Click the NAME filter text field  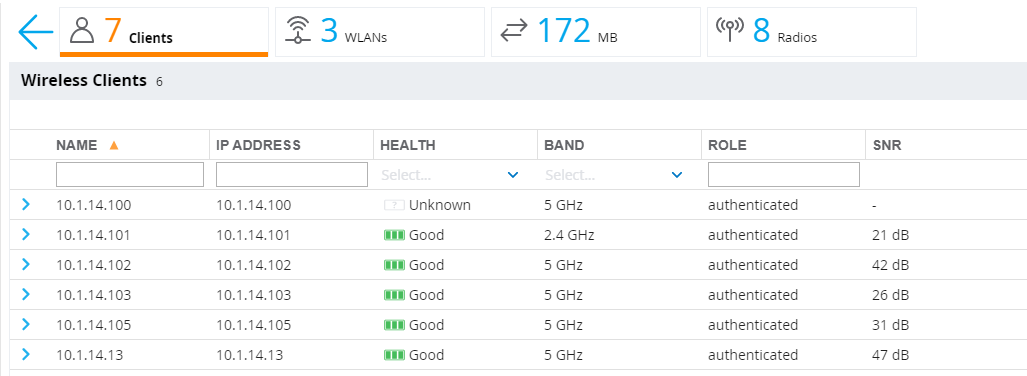[130, 175]
